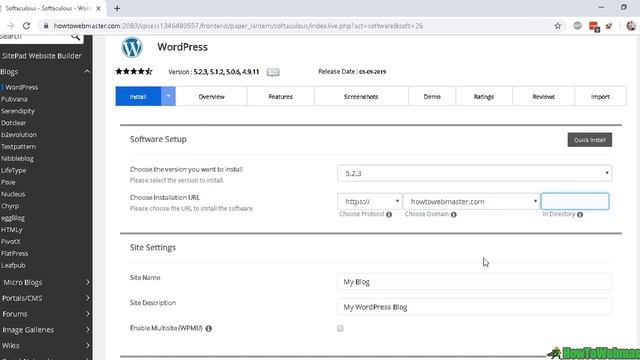640x360 pixels.
Task: Click the search magnifier icon in sidebar
Action: [75, 37]
